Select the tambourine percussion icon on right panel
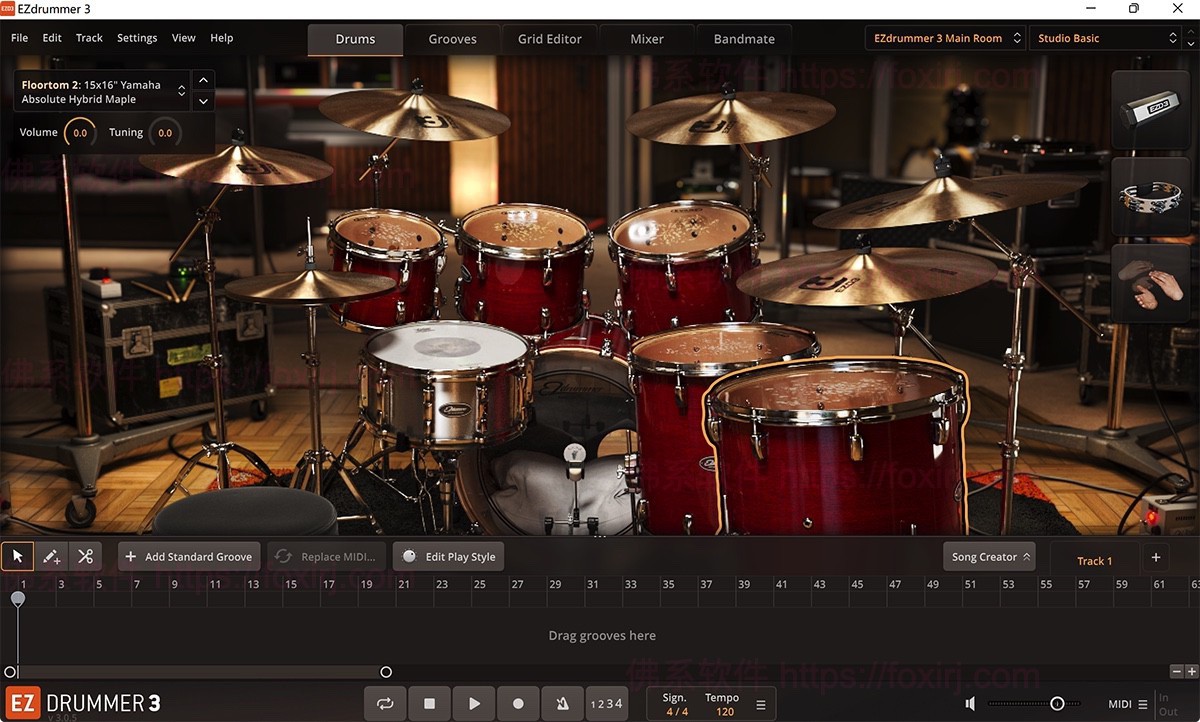 pyautogui.click(x=1150, y=196)
